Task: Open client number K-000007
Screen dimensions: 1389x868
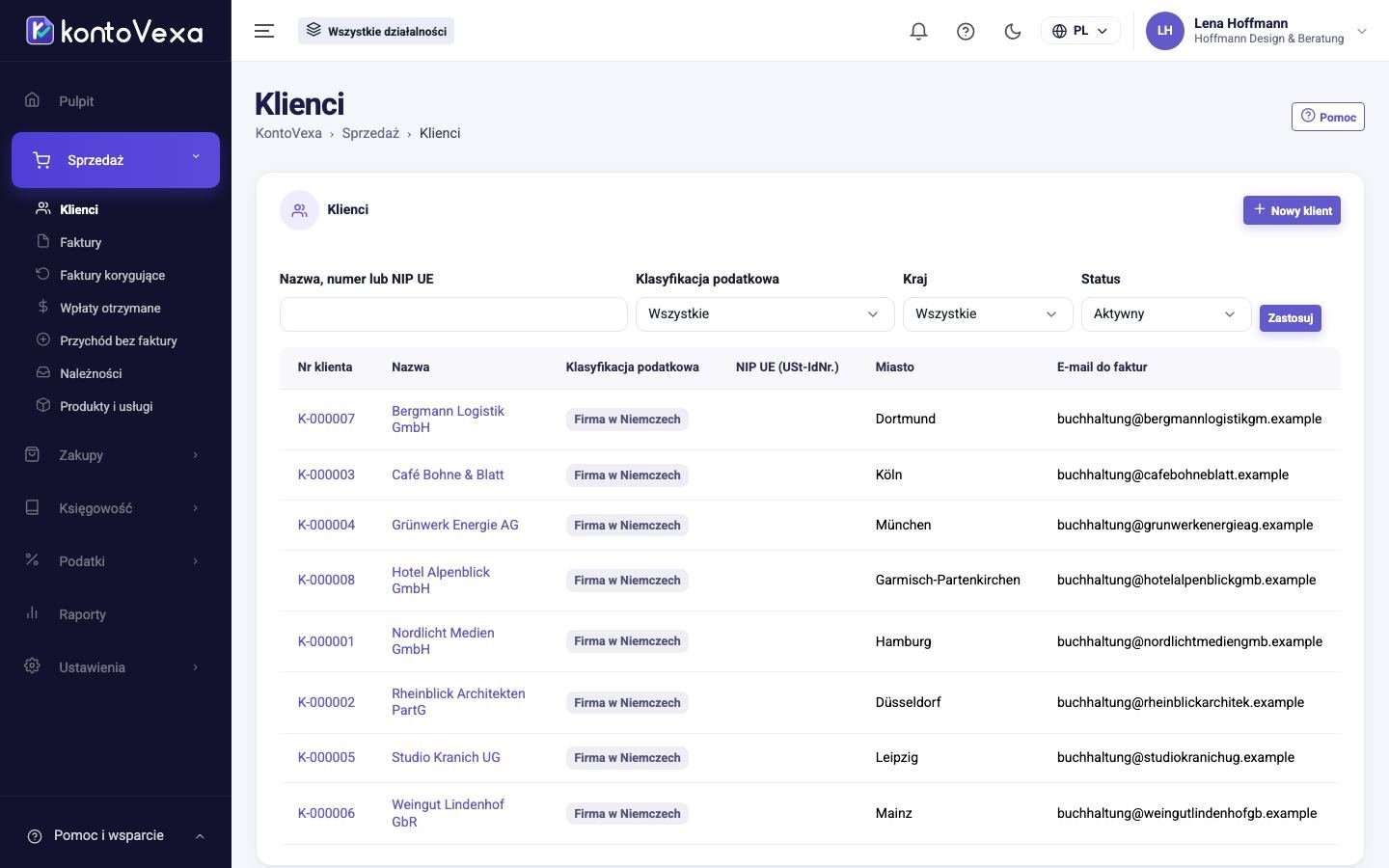Action: [326, 419]
